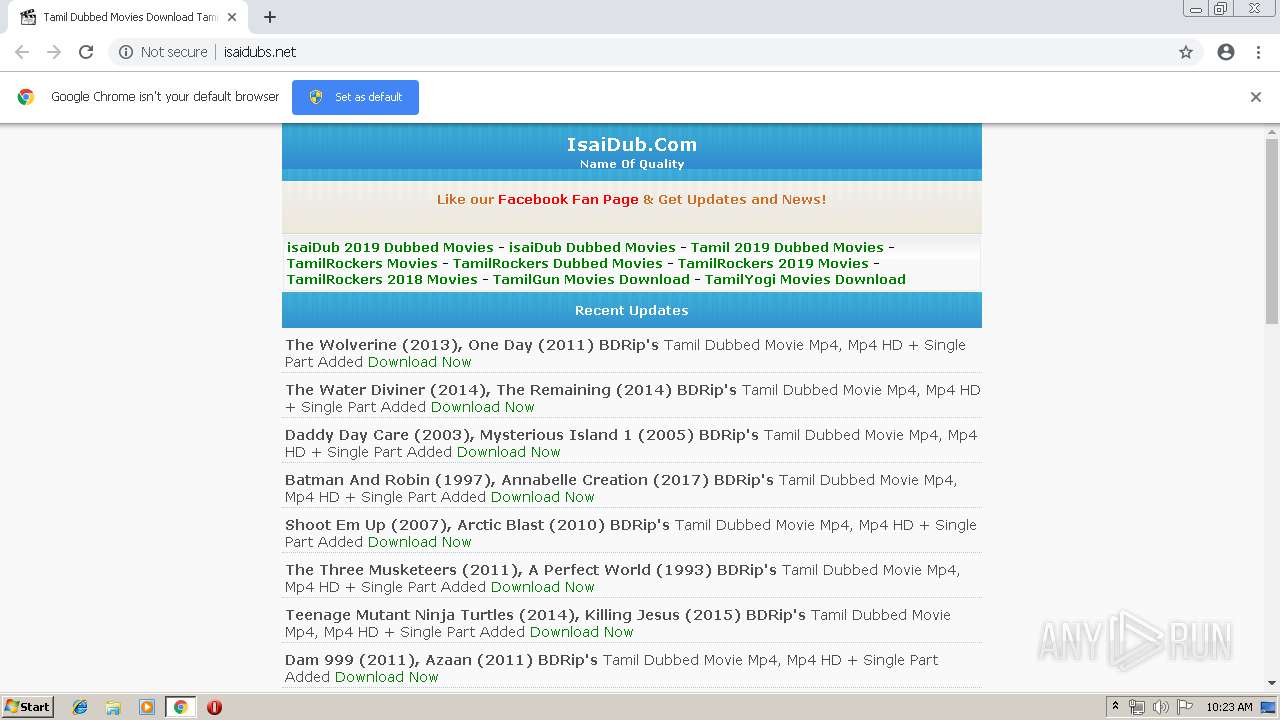
Task: Click the red Opera icon on taskbar
Action: click(x=214, y=707)
